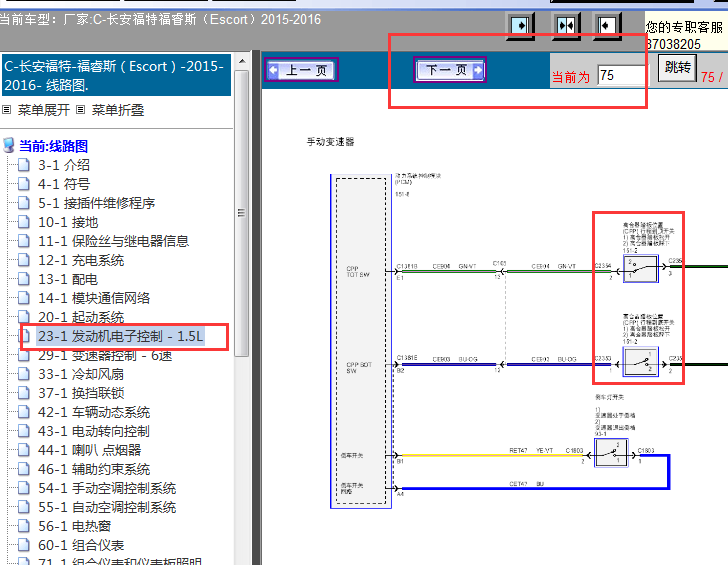The height and width of the screenshot is (565, 728).
Task: Select 20-1 起动系统 in the tree
Action: point(81,317)
